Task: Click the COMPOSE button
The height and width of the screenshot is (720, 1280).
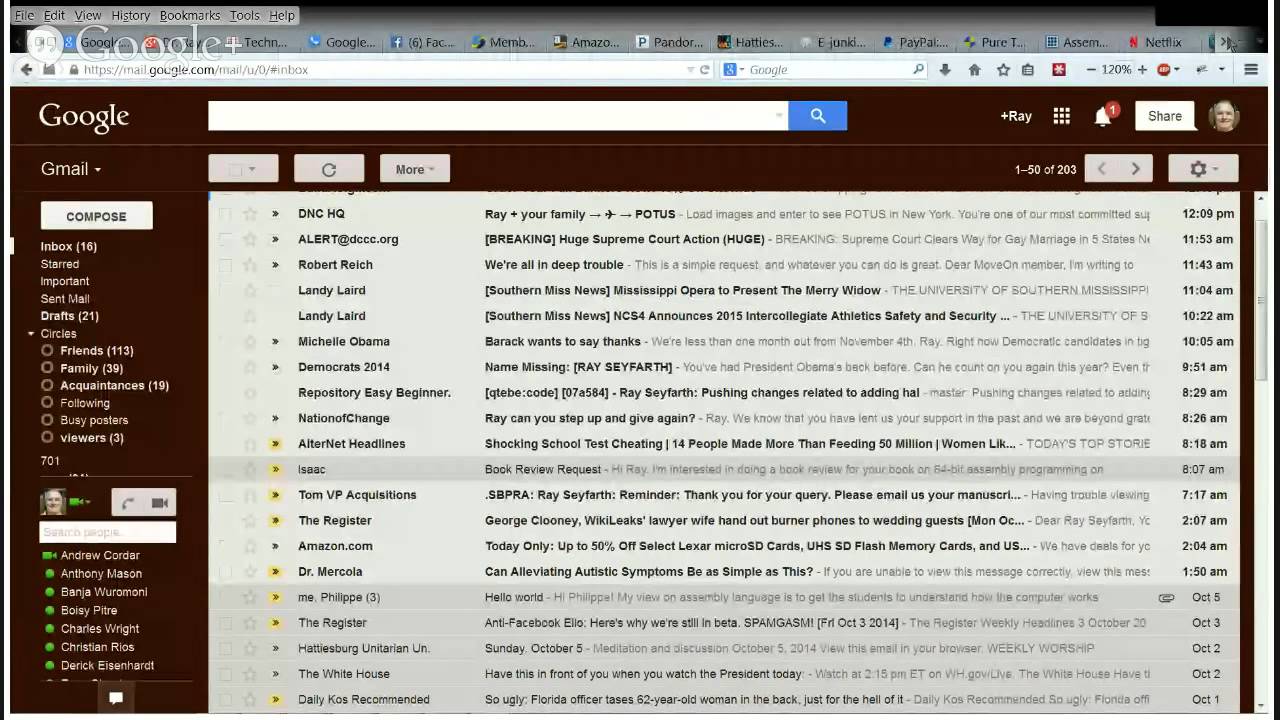Action: [96, 216]
